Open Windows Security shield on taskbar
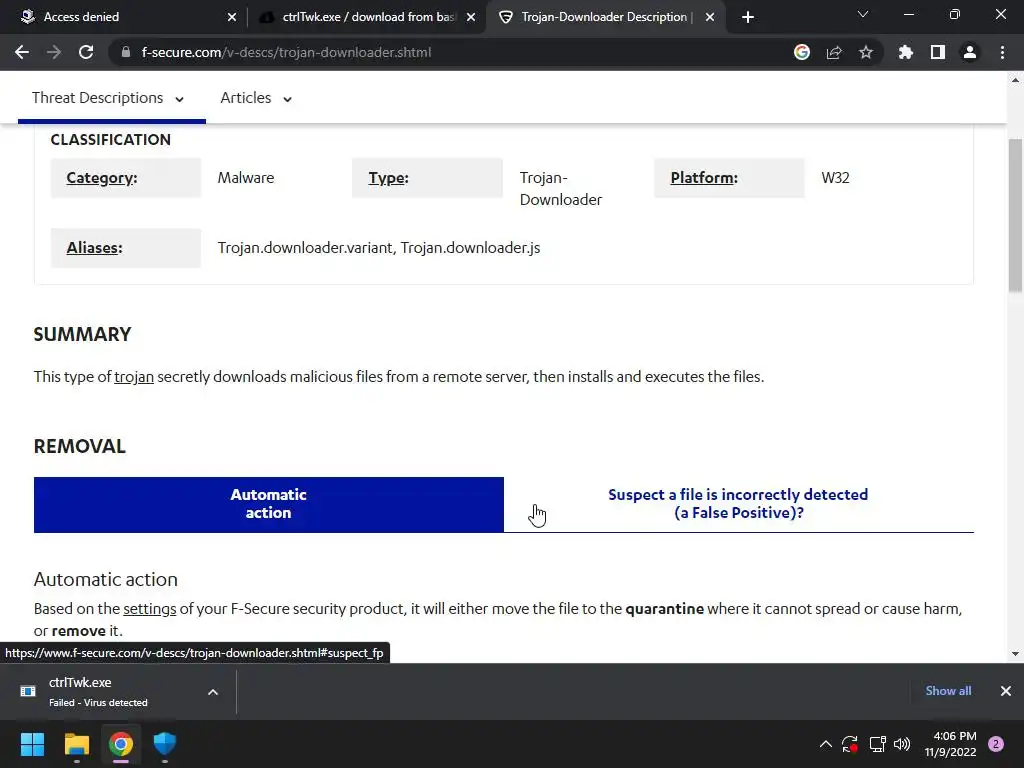This screenshot has height=768, width=1024. 165,744
